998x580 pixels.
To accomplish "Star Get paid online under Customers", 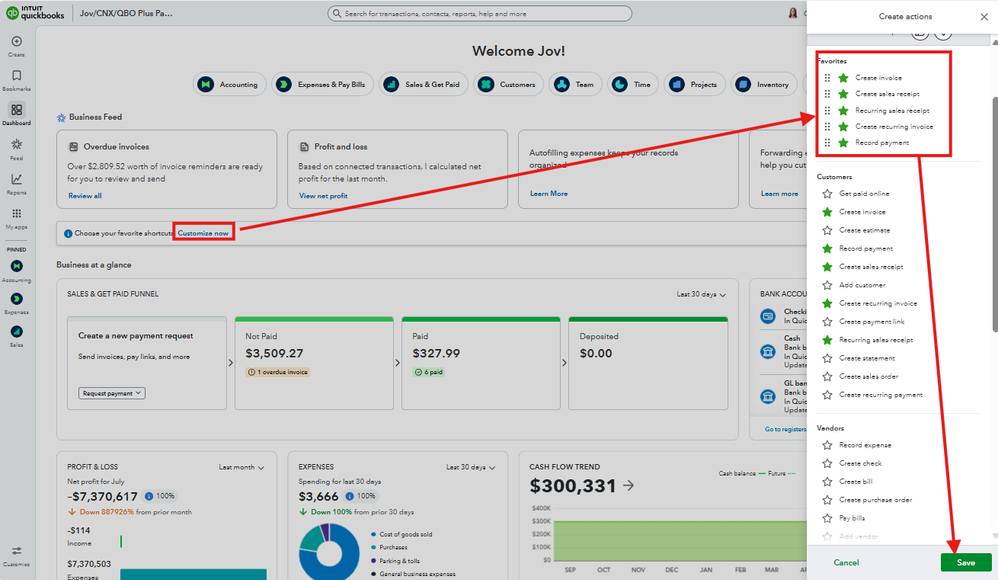I will (x=827, y=194).
